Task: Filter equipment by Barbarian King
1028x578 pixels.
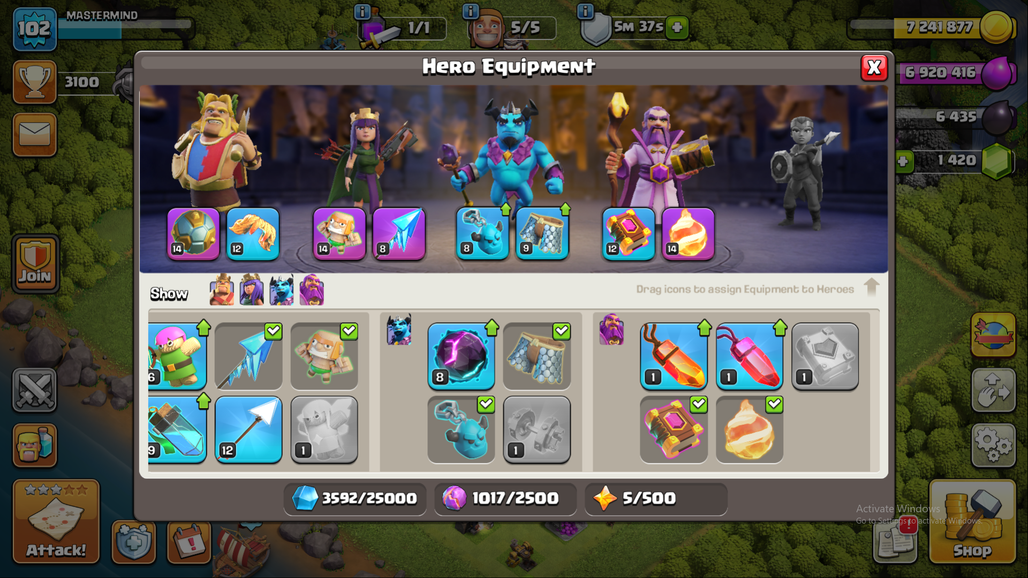Action: (222, 290)
